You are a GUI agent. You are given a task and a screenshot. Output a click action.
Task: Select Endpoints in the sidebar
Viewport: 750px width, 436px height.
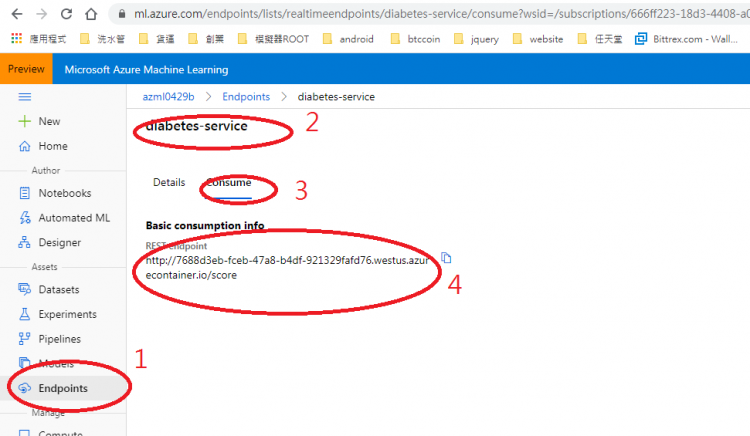(62, 388)
